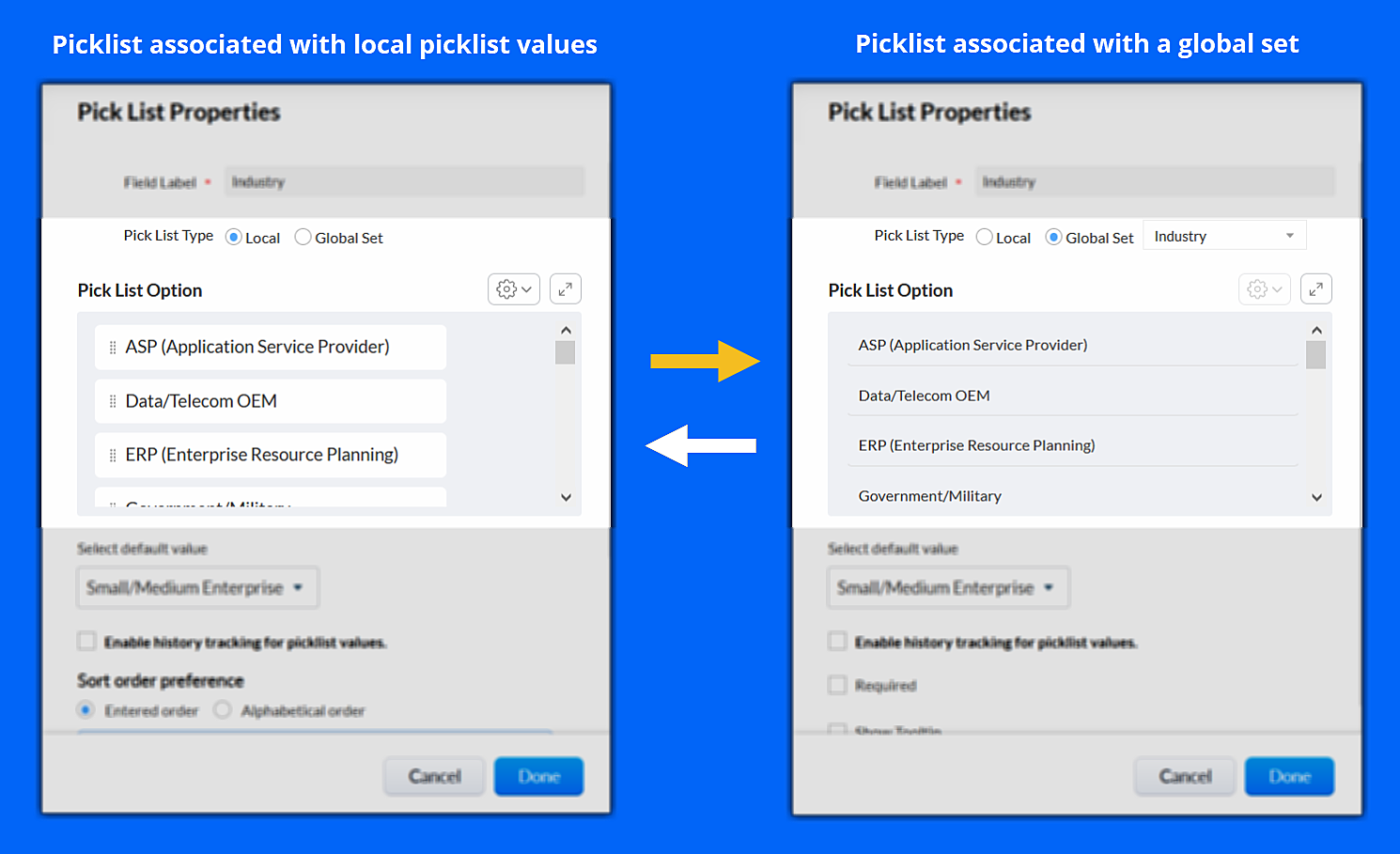Select Global Set radio in left panel
The height and width of the screenshot is (854, 1400).
(x=303, y=238)
